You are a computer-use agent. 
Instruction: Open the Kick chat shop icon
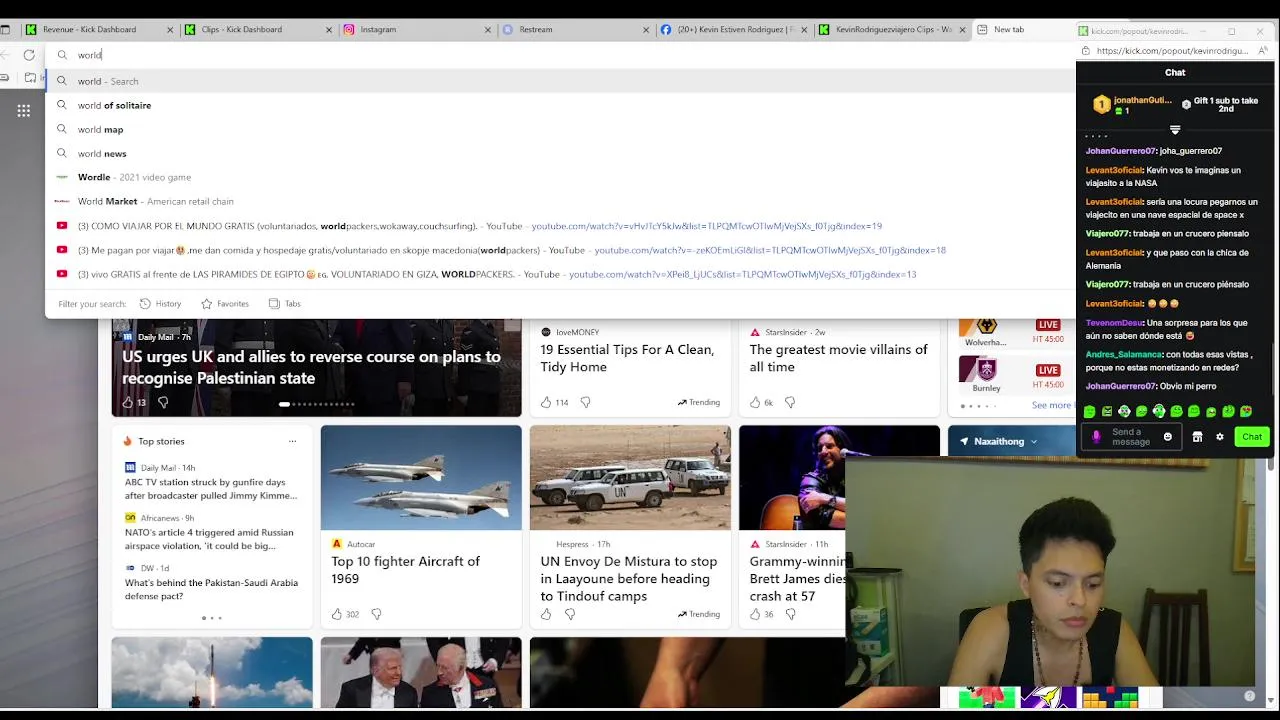pyautogui.click(x=1197, y=437)
